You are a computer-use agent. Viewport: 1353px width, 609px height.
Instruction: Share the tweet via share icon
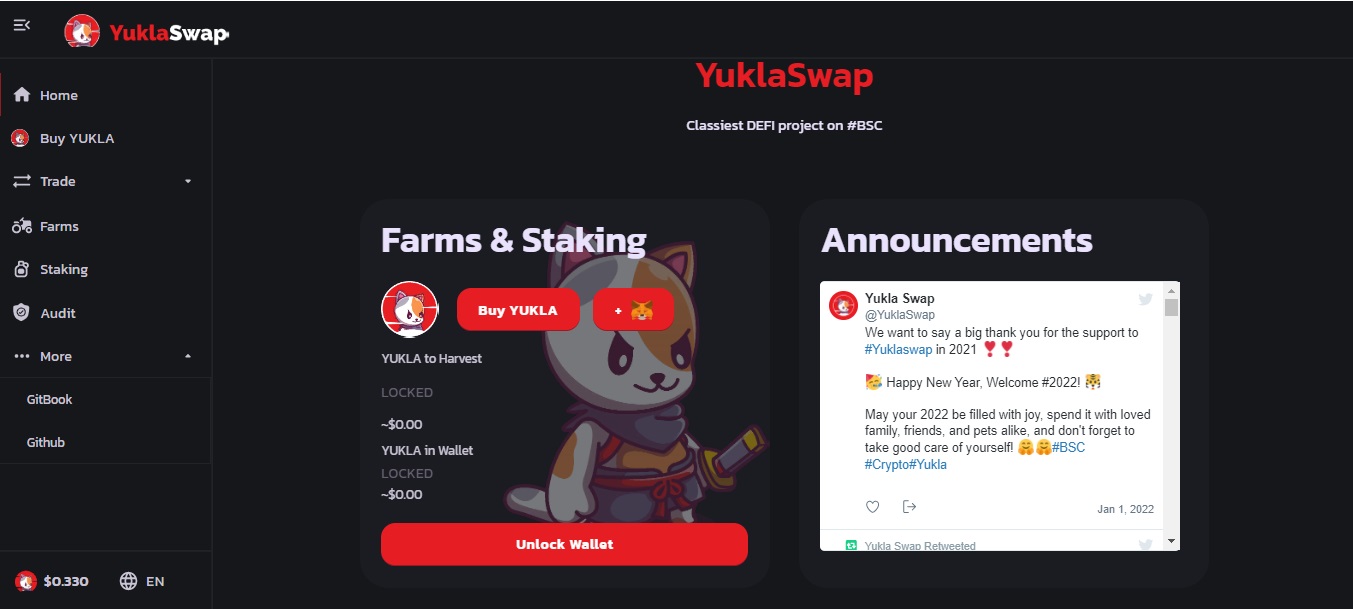tap(909, 507)
